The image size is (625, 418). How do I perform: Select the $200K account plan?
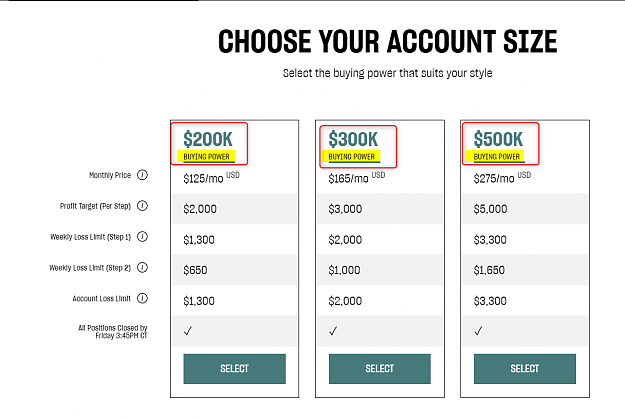click(x=234, y=369)
